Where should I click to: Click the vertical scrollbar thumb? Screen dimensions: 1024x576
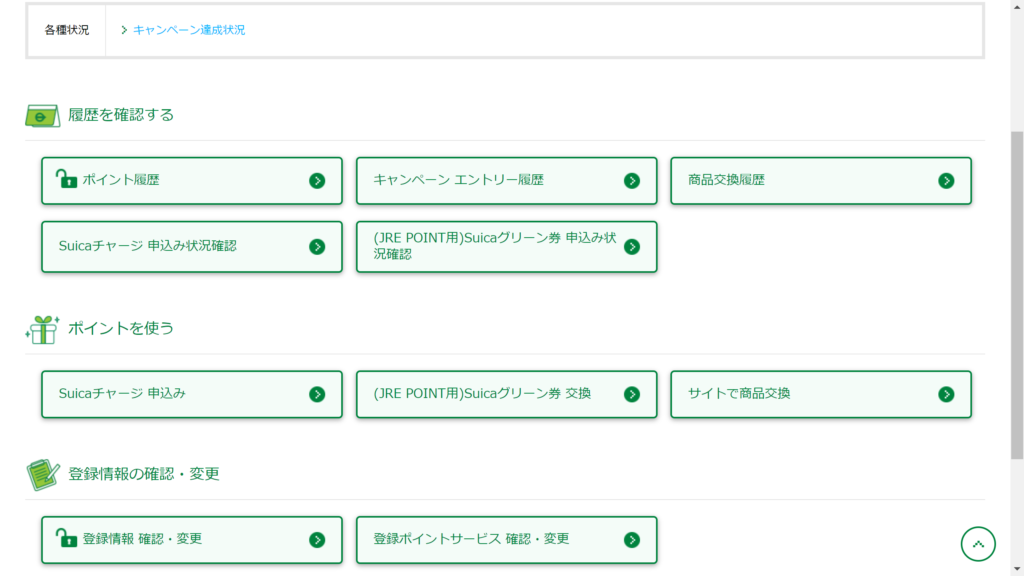coord(1017,294)
